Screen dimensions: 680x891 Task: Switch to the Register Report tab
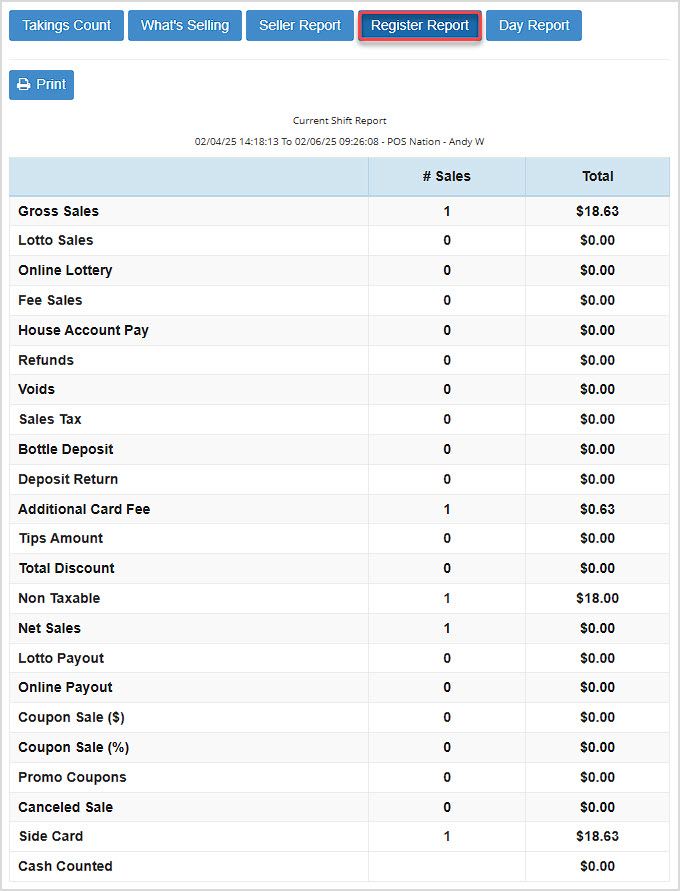pyautogui.click(x=419, y=25)
